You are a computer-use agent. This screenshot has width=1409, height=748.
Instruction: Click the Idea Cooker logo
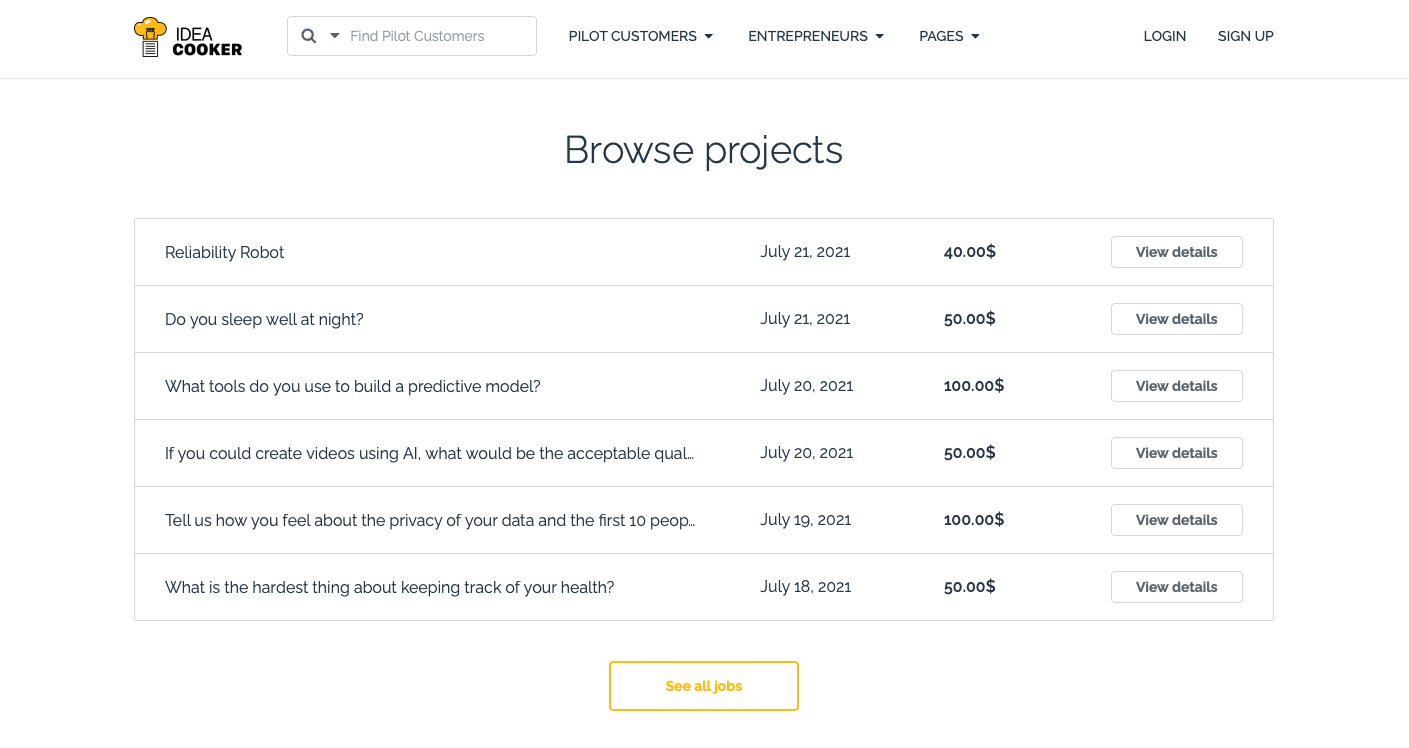pyautogui.click(x=188, y=37)
